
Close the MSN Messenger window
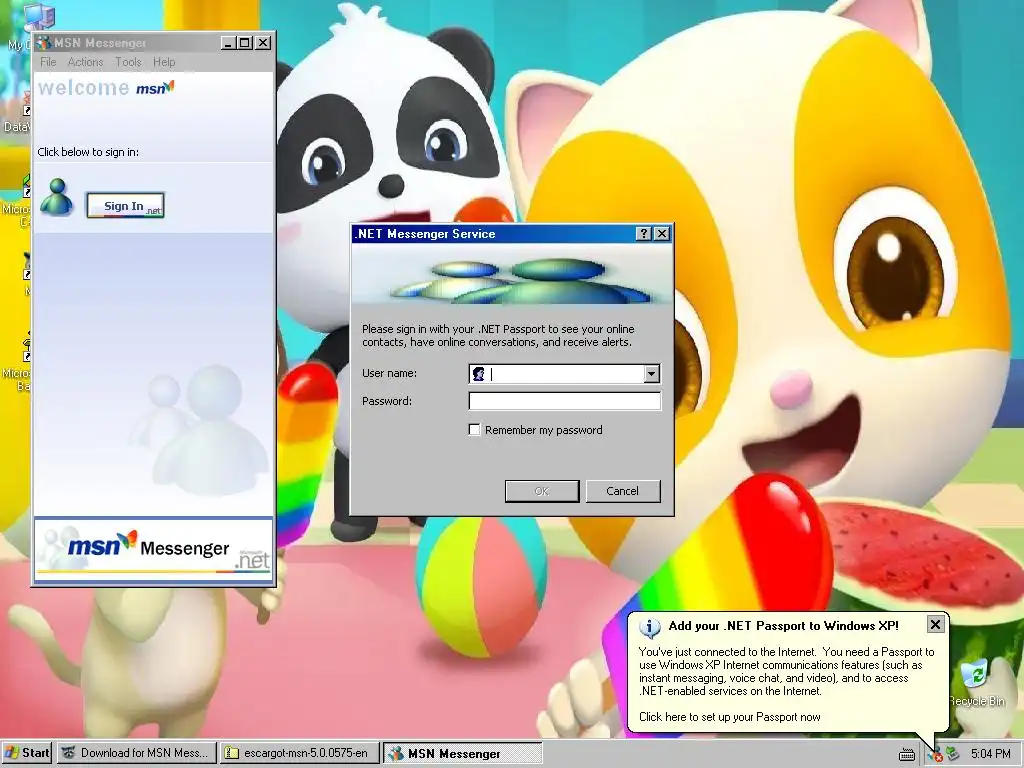click(263, 43)
